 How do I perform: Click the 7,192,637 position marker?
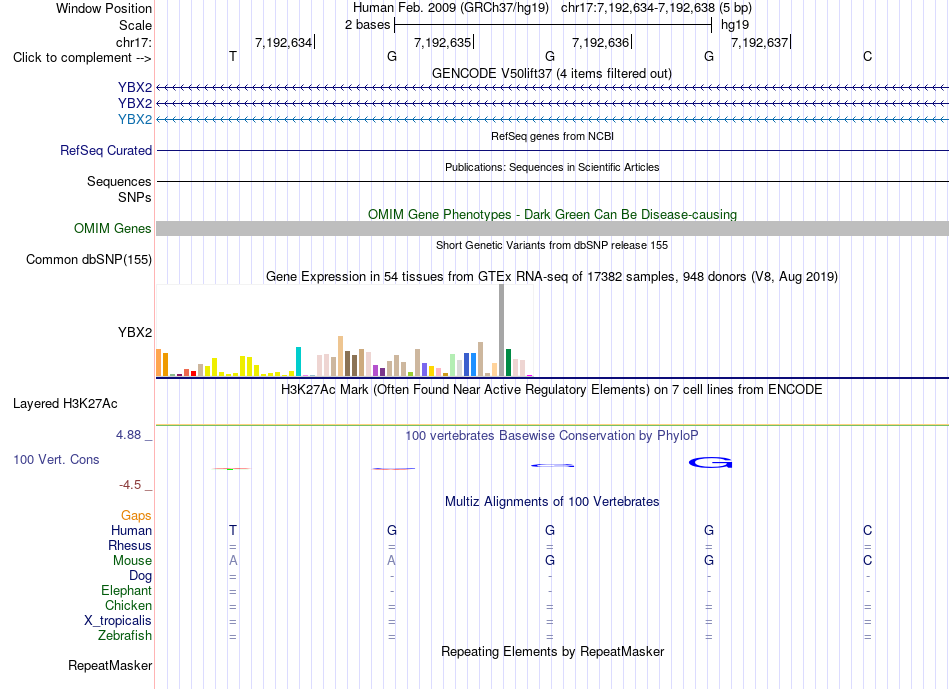click(x=760, y=42)
